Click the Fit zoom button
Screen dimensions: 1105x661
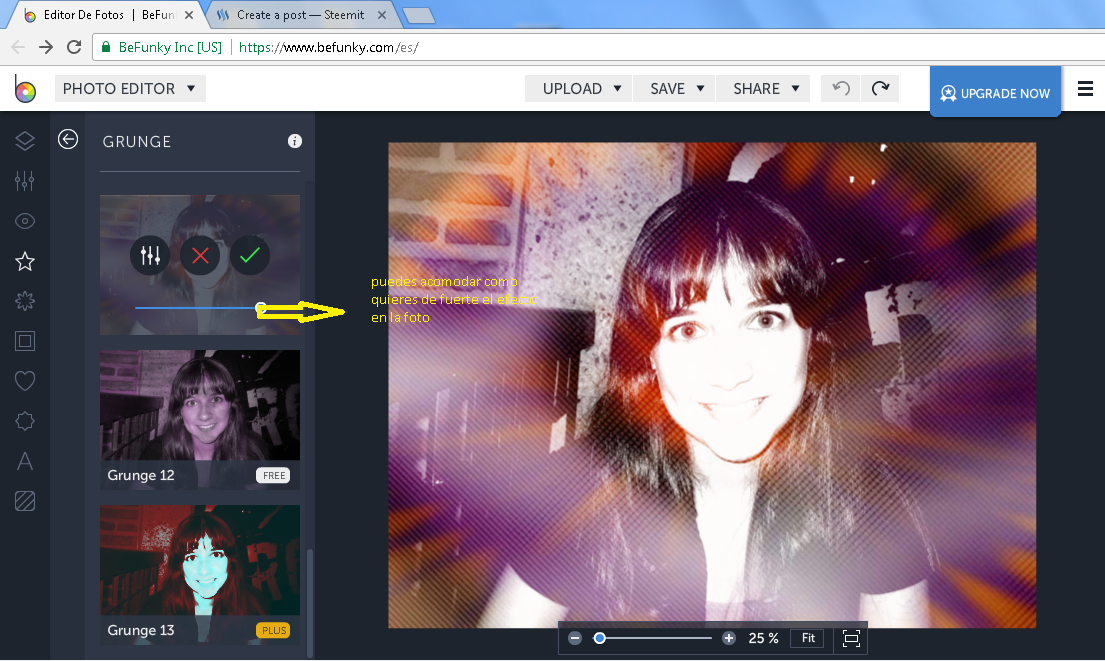[x=808, y=638]
